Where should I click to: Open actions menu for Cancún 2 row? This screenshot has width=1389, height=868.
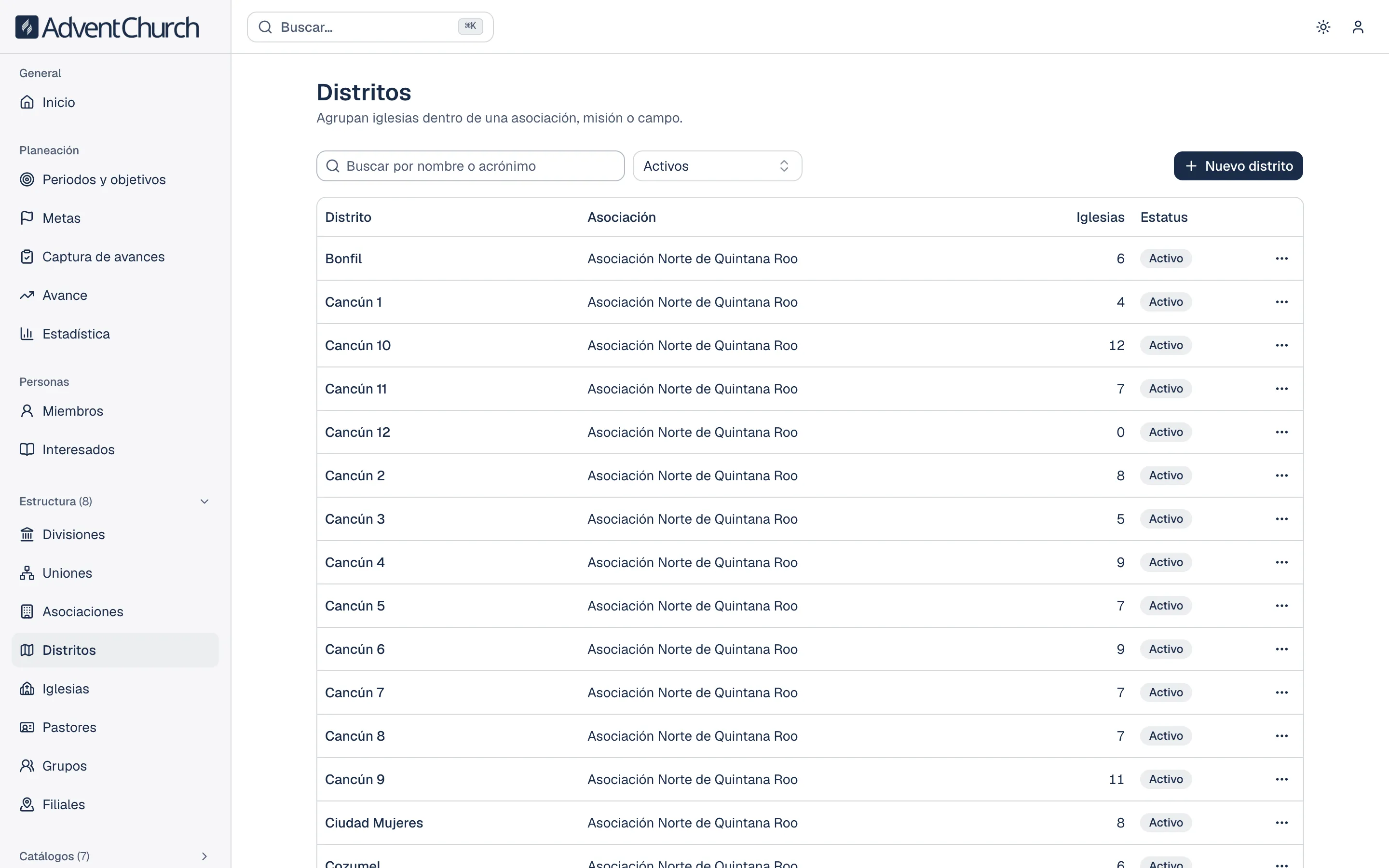pos(1281,475)
